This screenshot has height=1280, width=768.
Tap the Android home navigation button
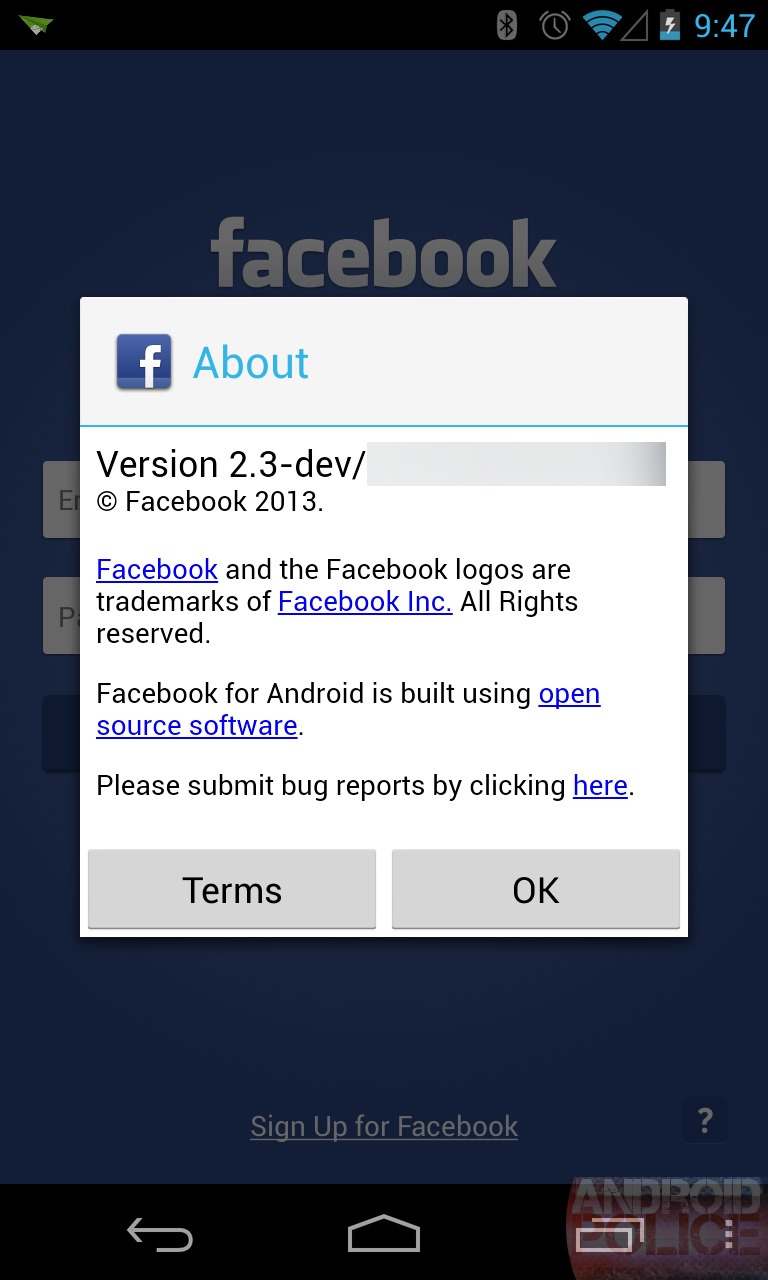[384, 1234]
